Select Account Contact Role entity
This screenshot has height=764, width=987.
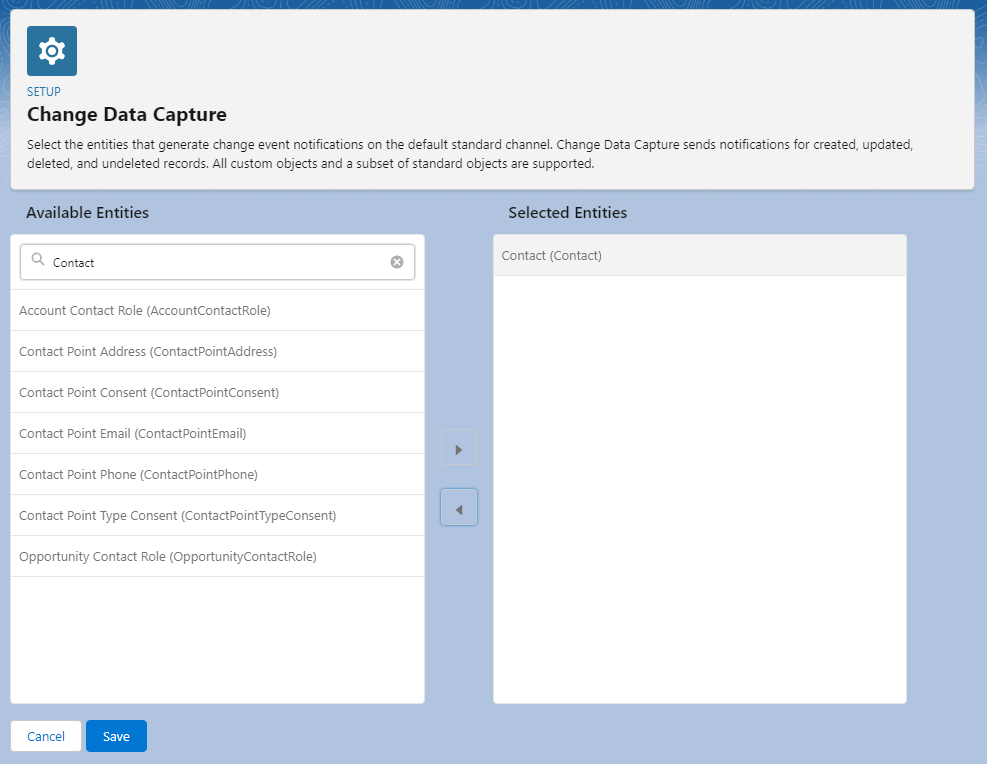145,311
